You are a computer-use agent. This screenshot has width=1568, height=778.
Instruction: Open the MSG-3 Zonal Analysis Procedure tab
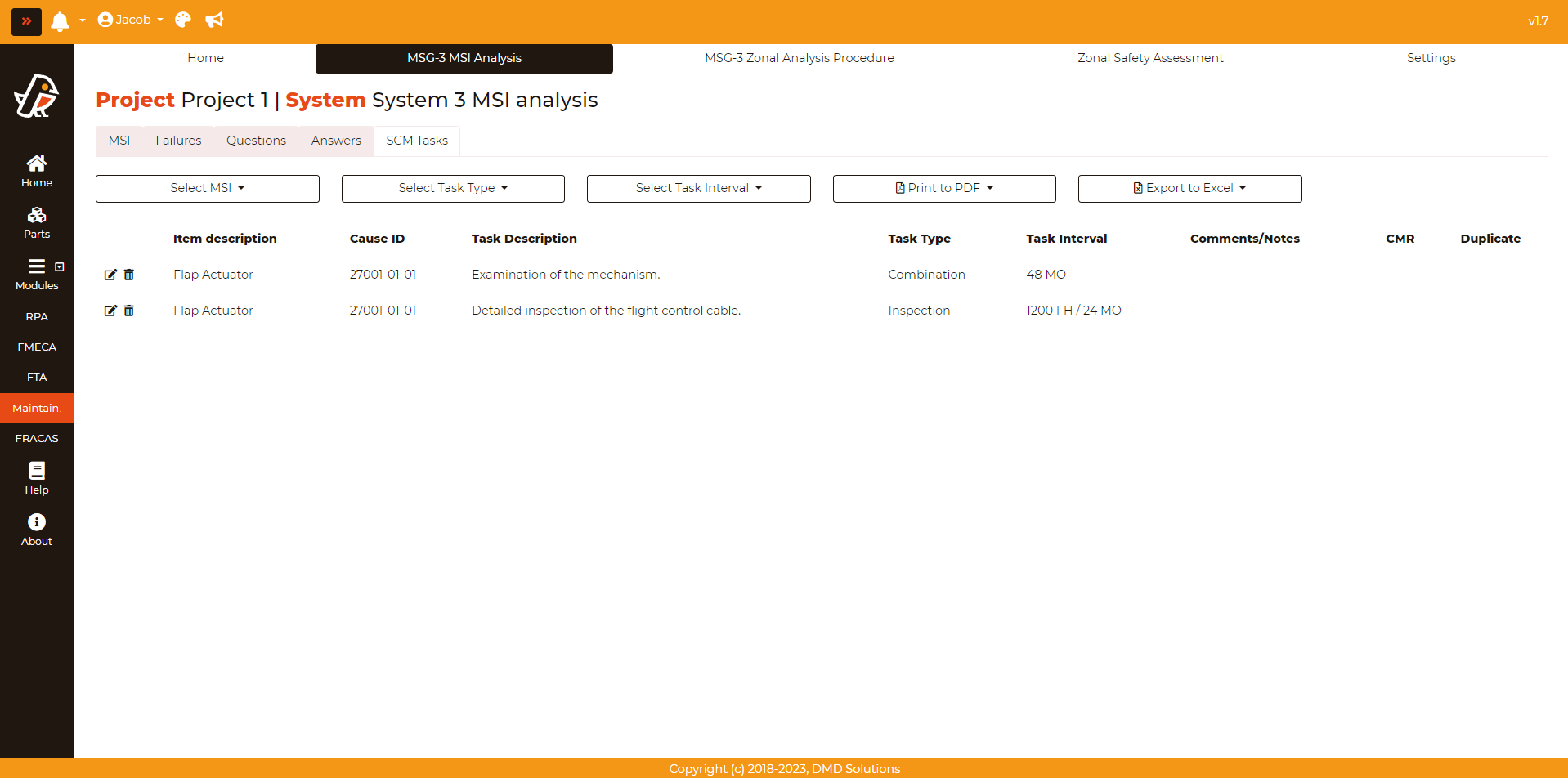pyautogui.click(x=799, y=58)
